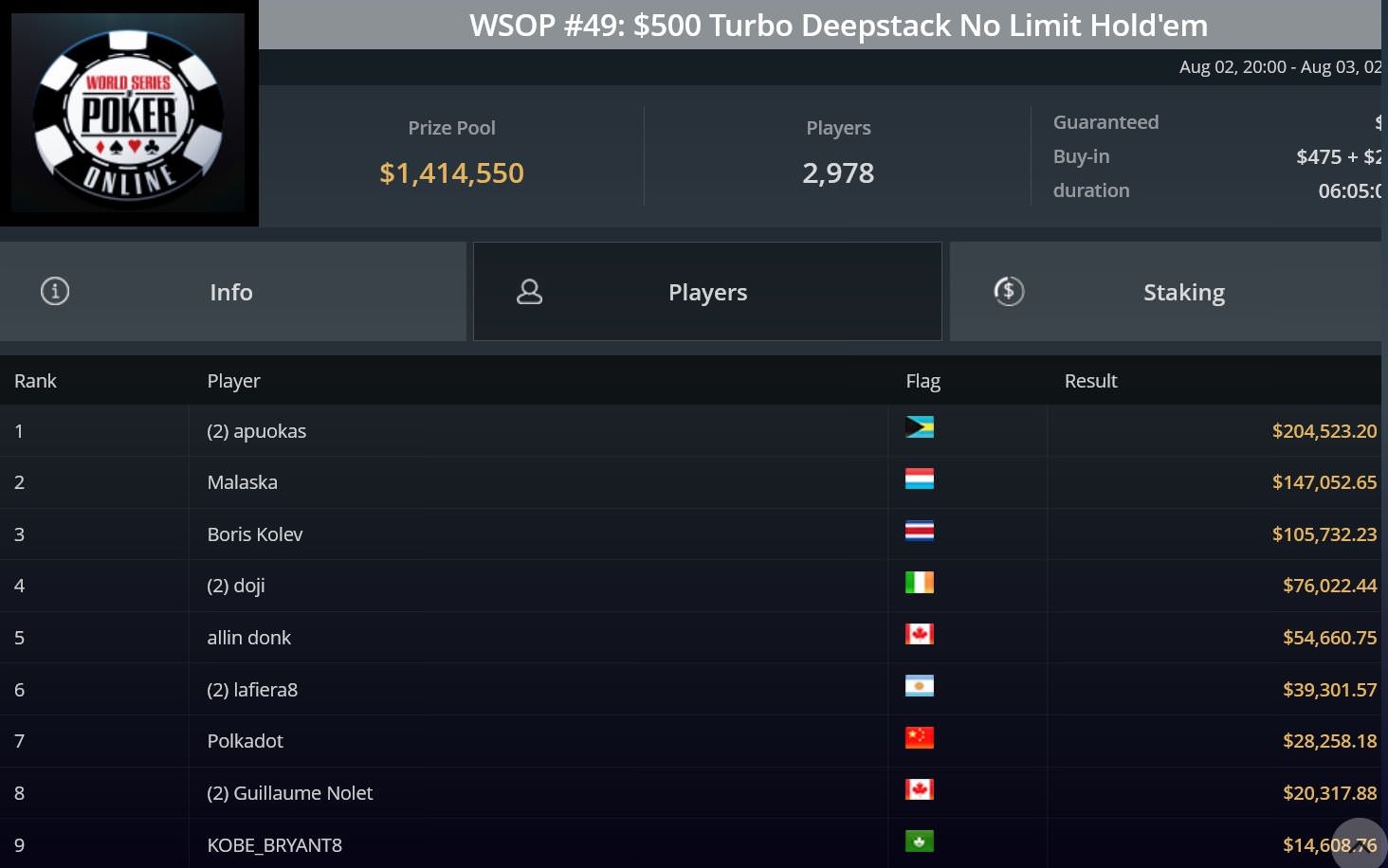The width and height of the screenshot is (1388, 868).
Task: Click the Costa Rica flag for Boris Kolev
Action: click(920, 531)
